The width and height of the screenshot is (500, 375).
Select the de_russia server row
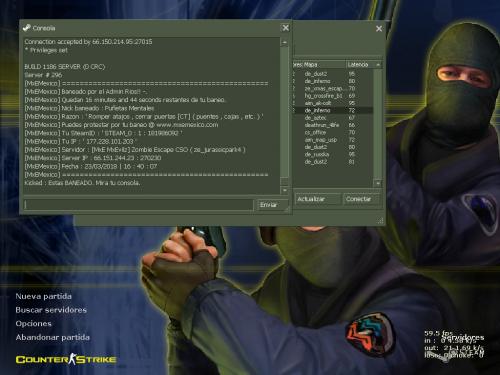click(333, 154)
